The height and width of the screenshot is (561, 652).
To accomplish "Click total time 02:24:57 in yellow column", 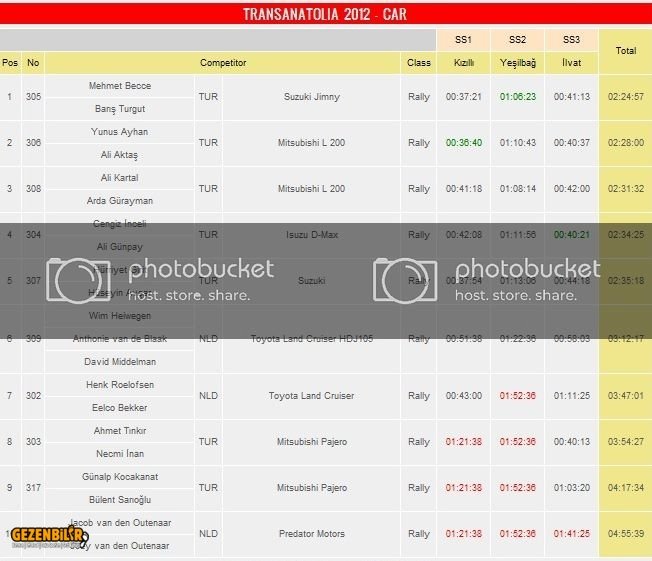I will [x=625, y=97].
